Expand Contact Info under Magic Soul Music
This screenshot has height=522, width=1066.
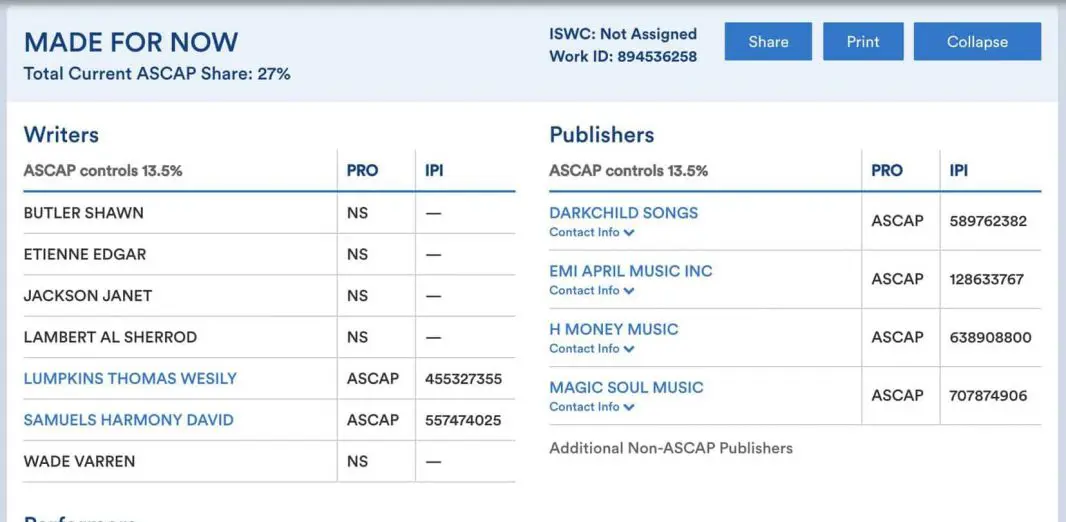point(592,407)
